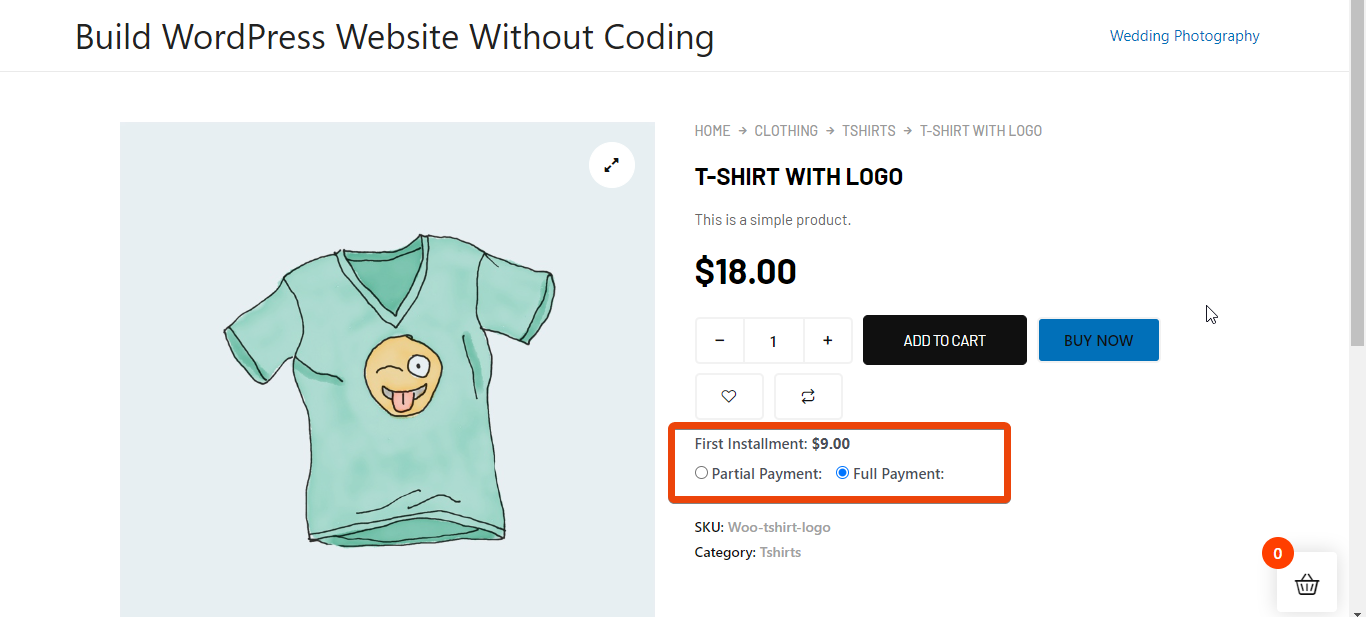Open the Wedding Photography menu link

tap(1184, 36)
